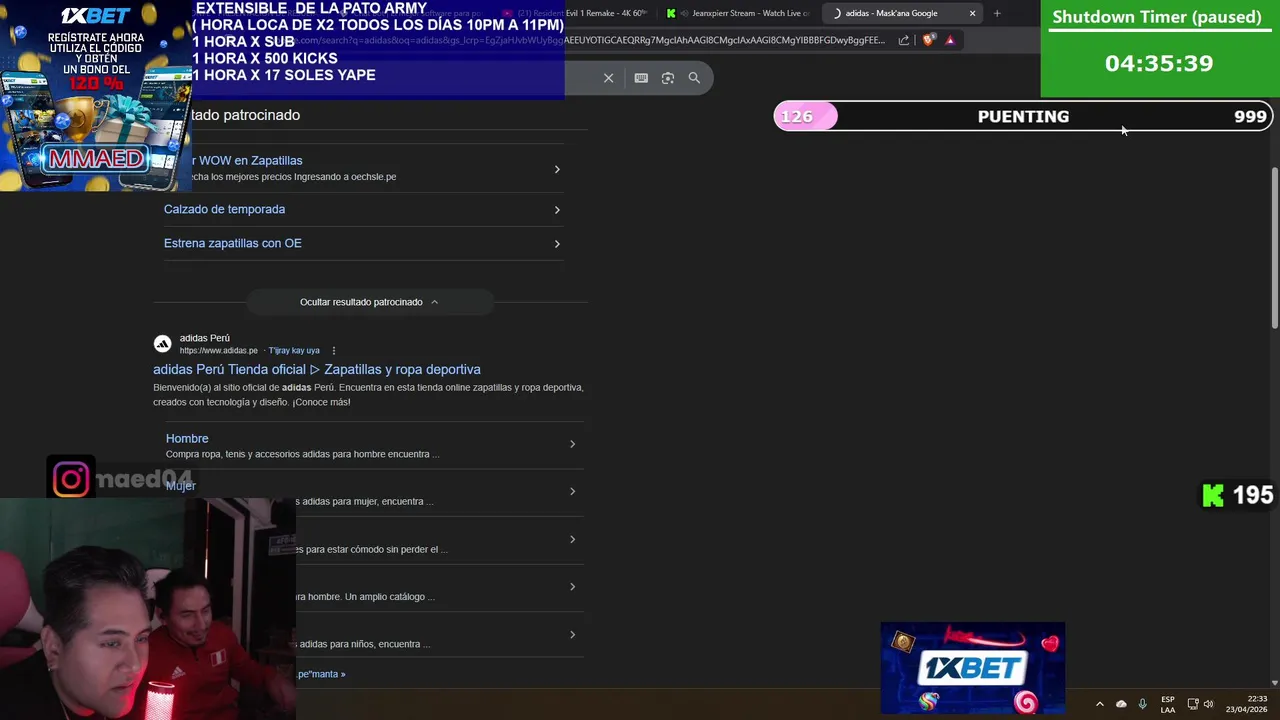Open three-dot menu beside adidas.pe result
This screenshot has width=1280, height=720.
click(334, 351)
